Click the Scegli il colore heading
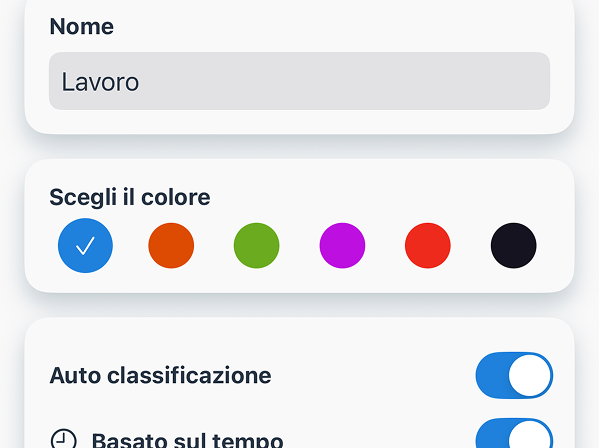599x448 pixels. click(130, 197)
